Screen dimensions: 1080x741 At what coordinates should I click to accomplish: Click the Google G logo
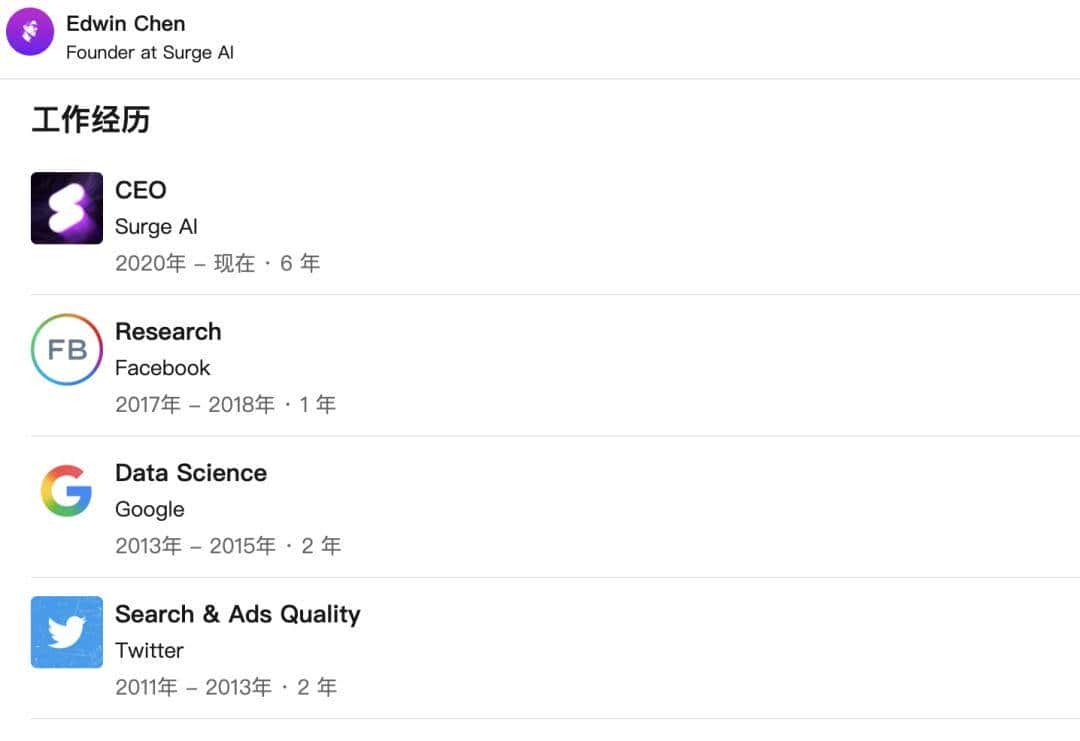coord(66,490)
